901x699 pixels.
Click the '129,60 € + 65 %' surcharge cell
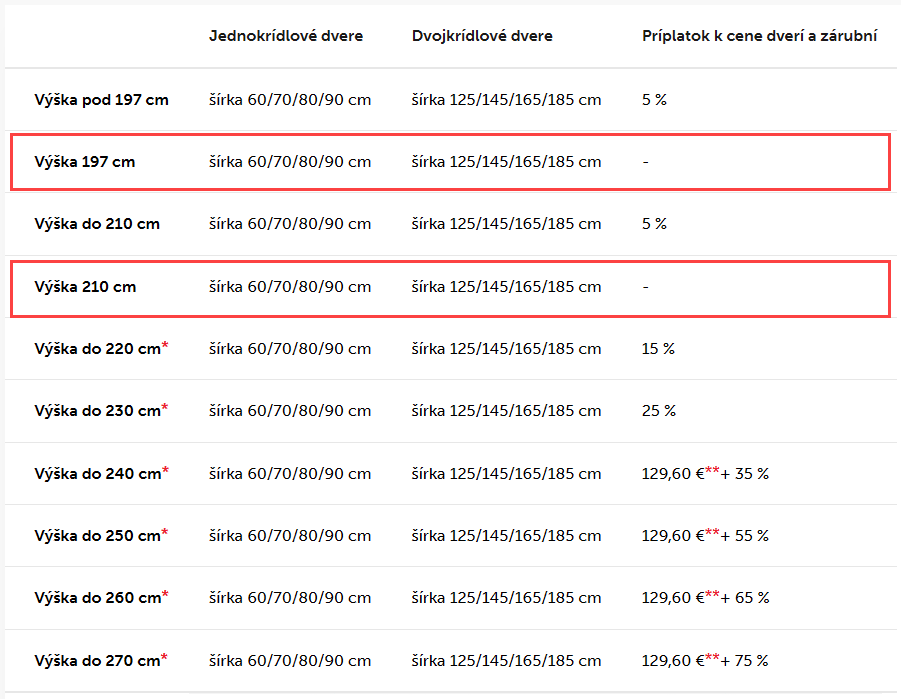[705, 598]
